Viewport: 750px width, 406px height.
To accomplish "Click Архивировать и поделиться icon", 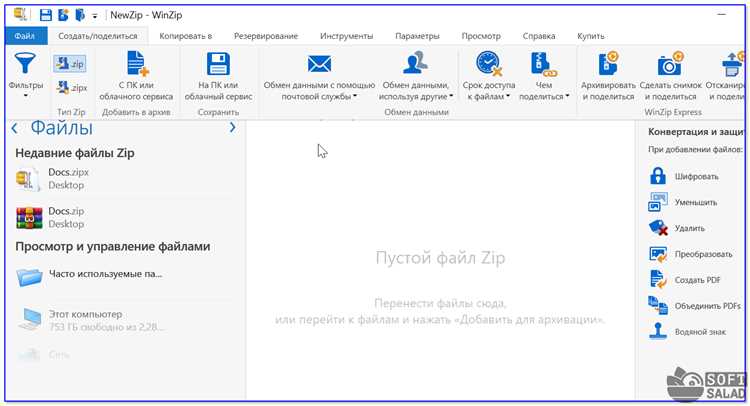I will point(608,64).
